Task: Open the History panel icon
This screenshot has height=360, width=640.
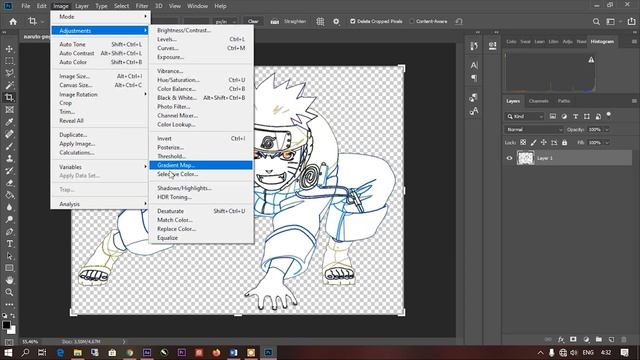Action: tap(473, 46)
